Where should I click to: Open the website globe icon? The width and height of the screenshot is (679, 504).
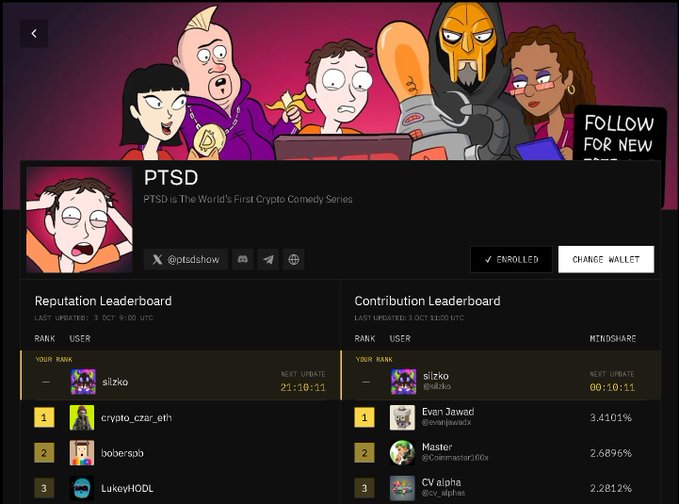point(294,259)
